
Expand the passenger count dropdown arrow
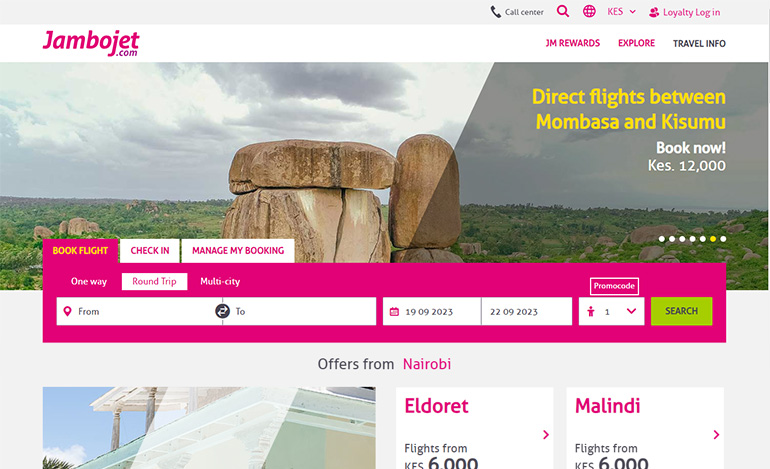[x=632, y=311]
